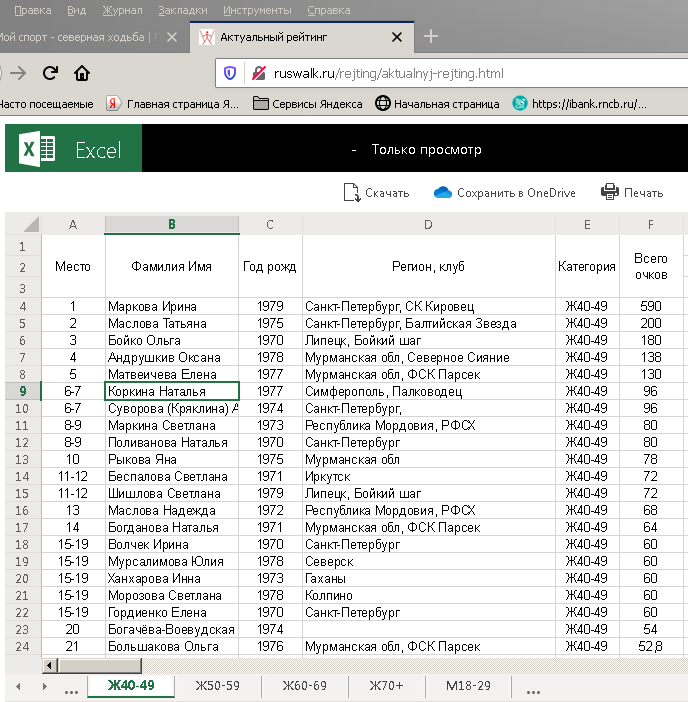Click the Excel logo icon
This screenshot has width=688, height=702.
point(37,149)
